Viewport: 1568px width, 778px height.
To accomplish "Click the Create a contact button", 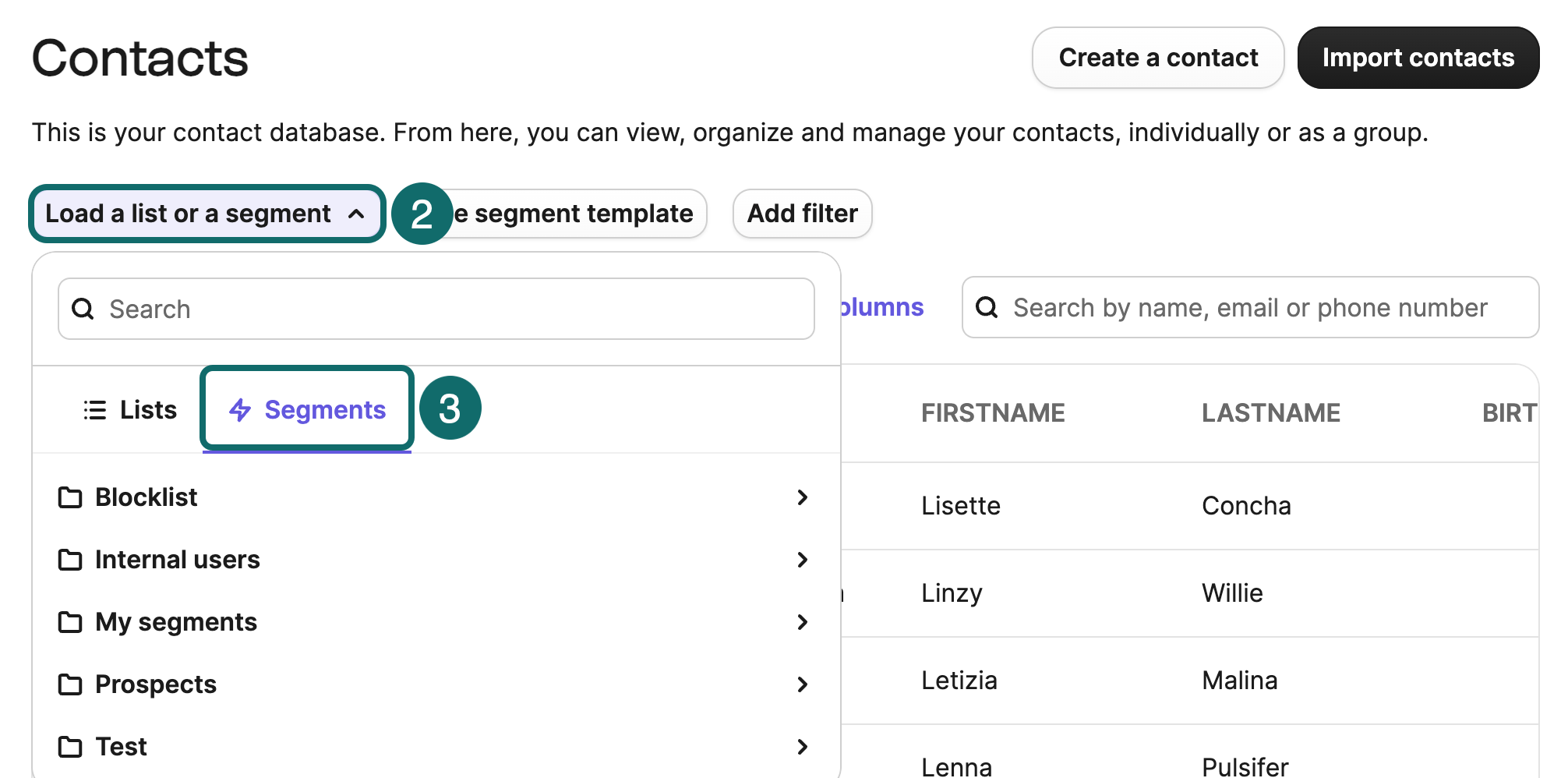I will [1157, 57].
